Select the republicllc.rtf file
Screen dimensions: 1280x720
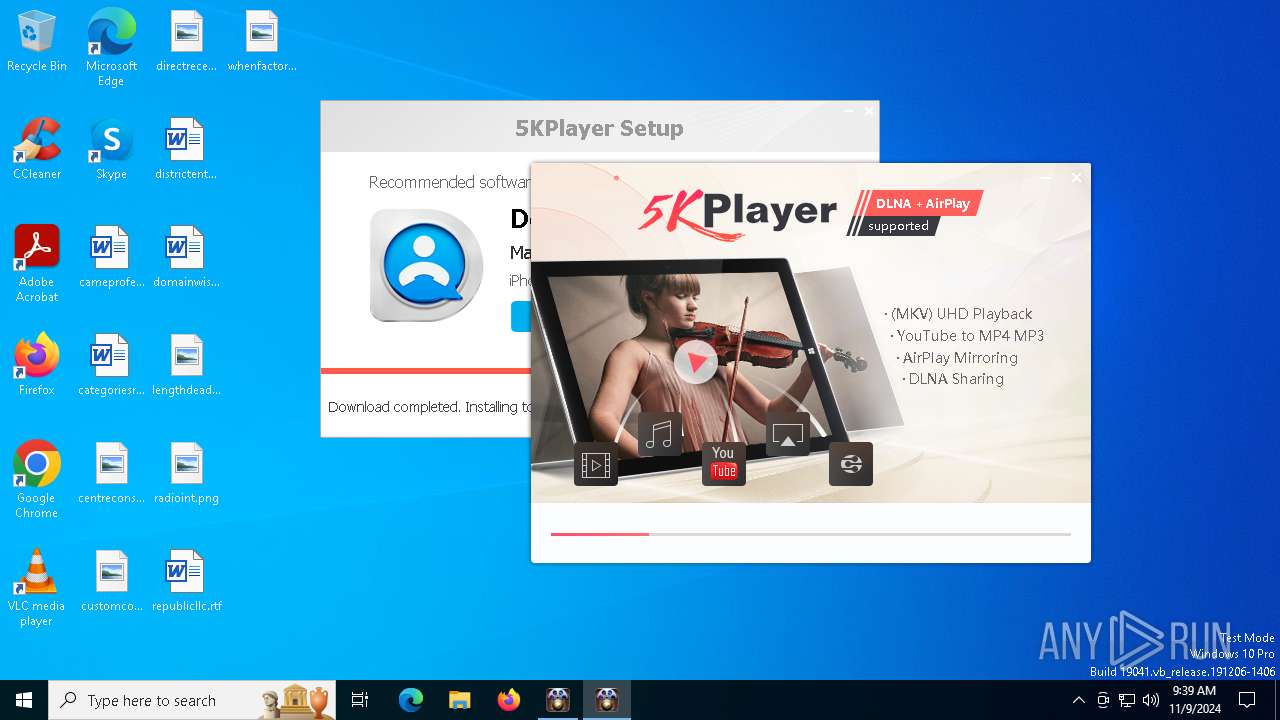click(x=186, y=581)
